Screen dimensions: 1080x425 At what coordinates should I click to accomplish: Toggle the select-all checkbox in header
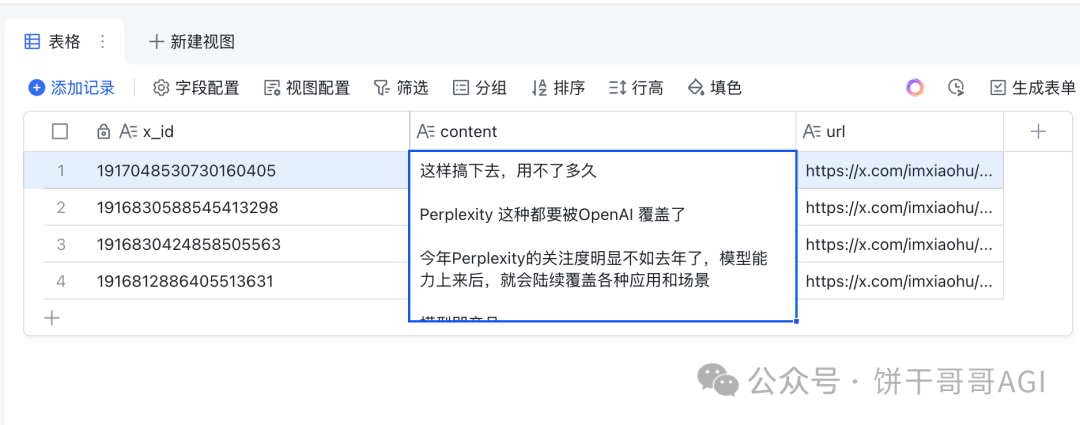click(60, 131)
